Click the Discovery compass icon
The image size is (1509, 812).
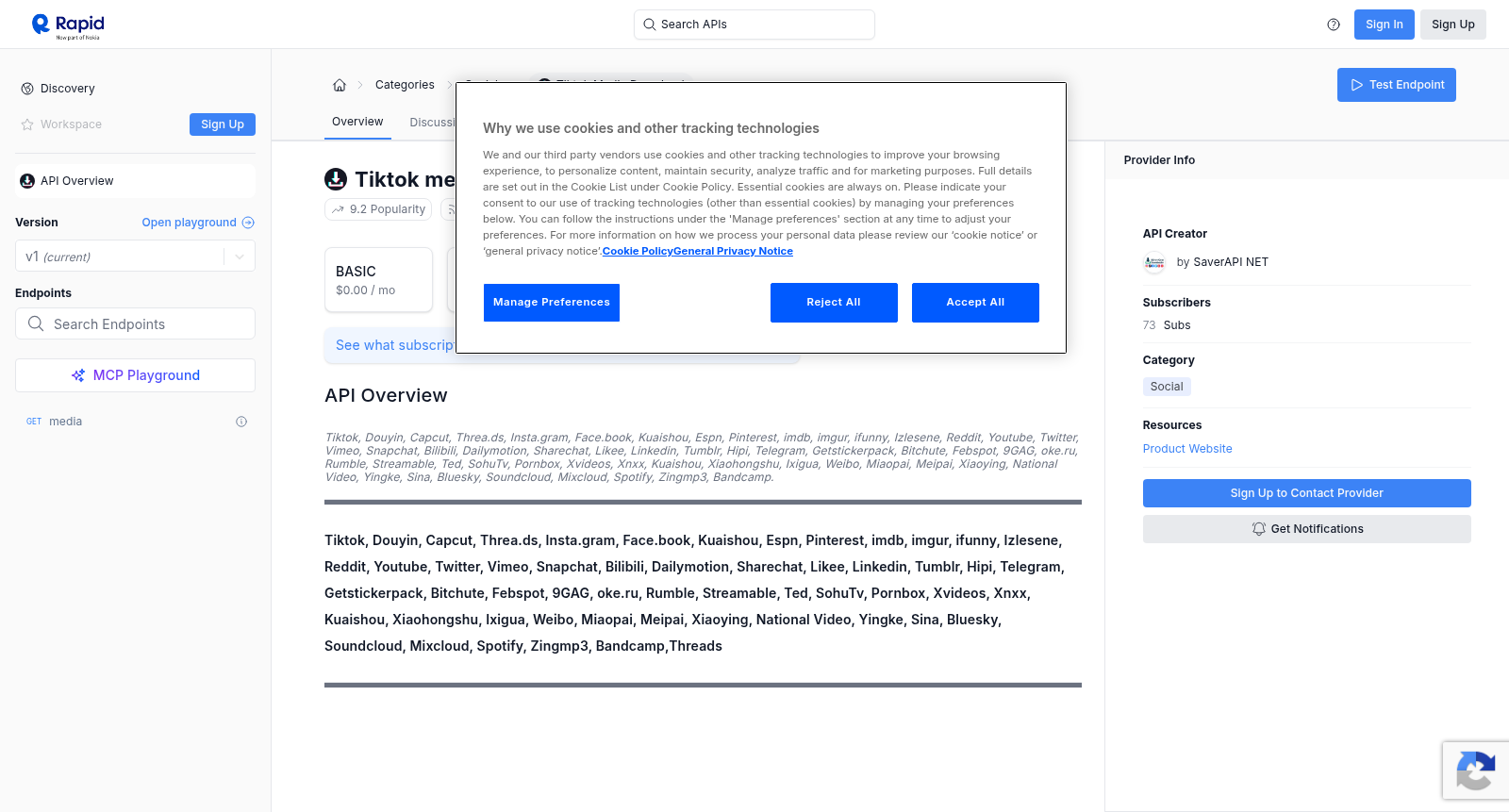[x=27, y=89]
